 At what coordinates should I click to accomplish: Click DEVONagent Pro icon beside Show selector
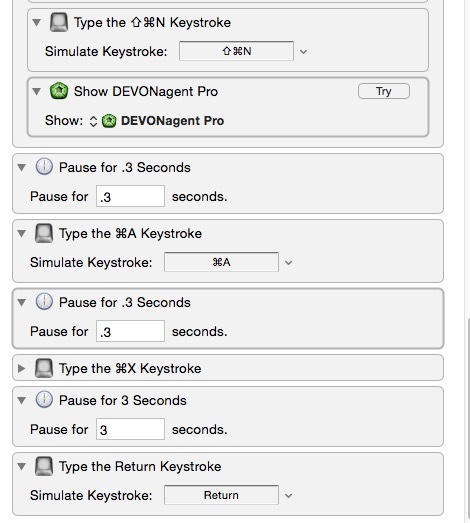pos(109,121)
